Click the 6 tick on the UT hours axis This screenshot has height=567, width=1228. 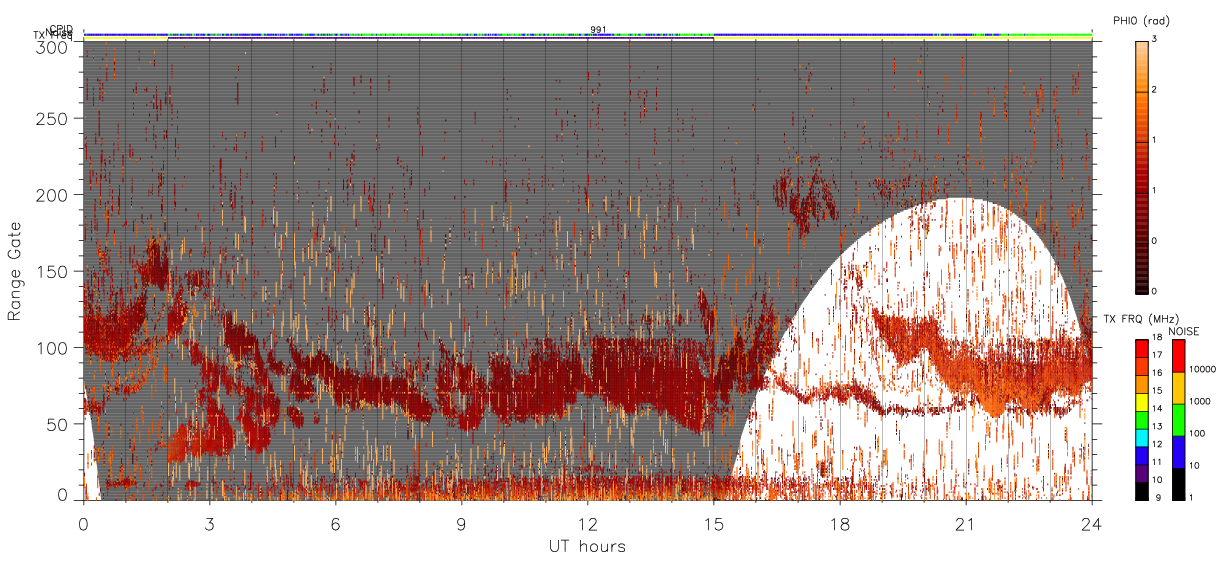point(336,523)
